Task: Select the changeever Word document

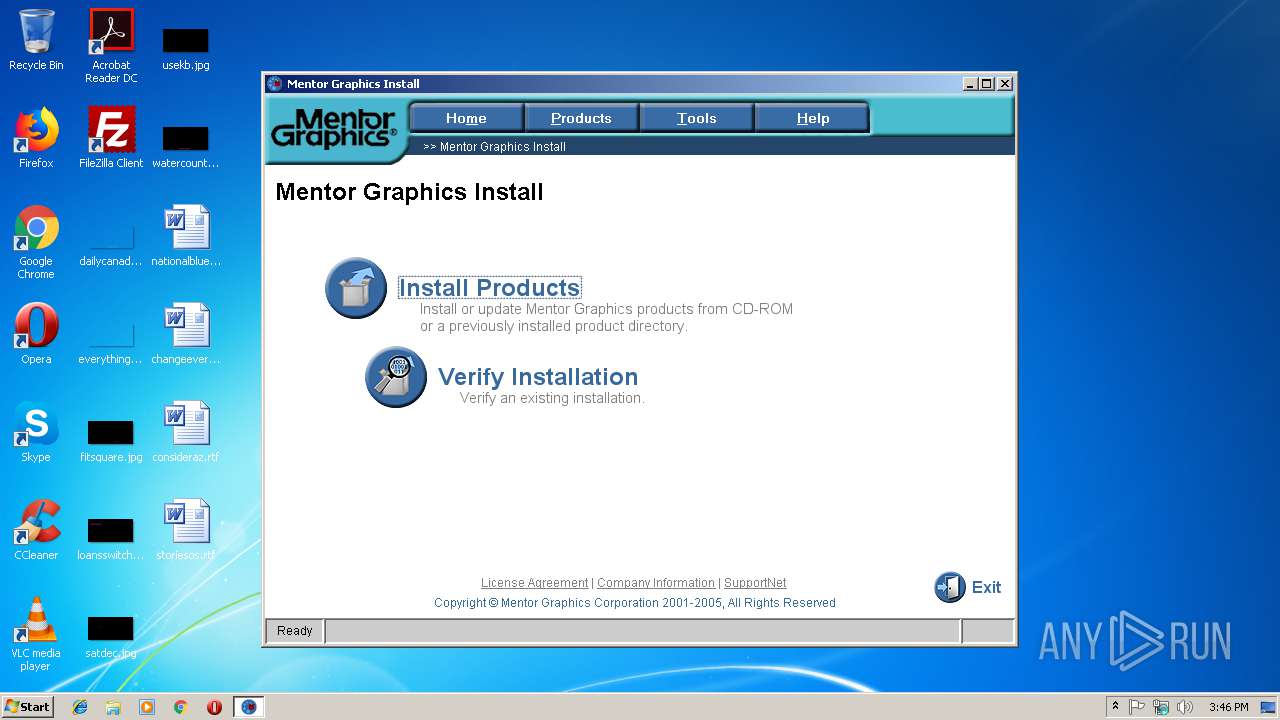Action: coord(186,334)
